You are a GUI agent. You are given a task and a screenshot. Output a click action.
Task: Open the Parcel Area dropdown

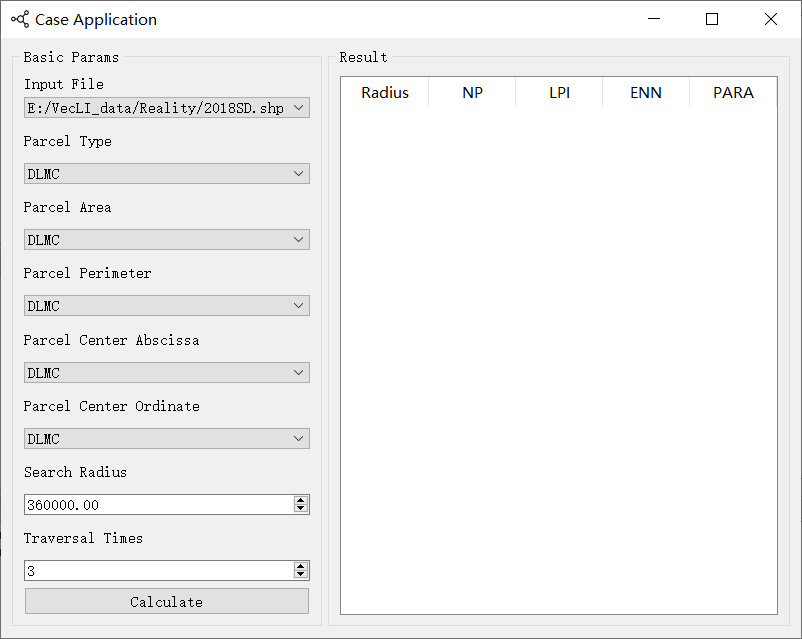click(167, 240)
